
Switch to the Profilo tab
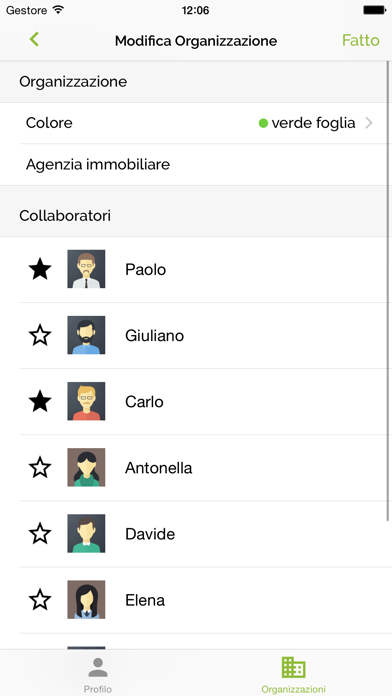98,674
